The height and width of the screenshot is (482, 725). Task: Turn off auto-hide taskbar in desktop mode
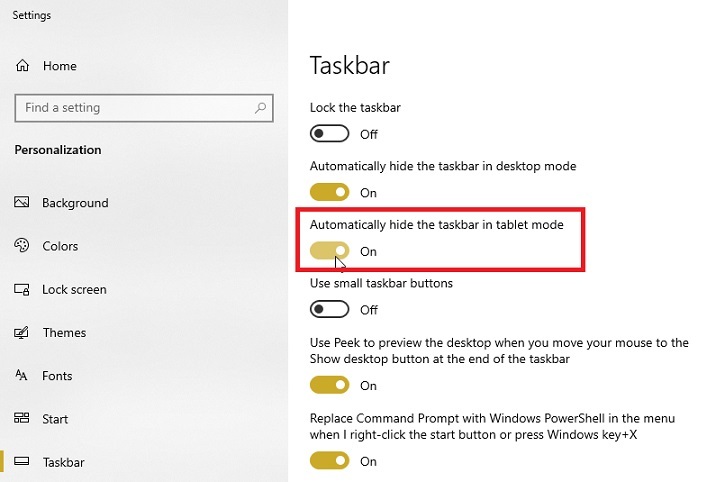(x=329, y=192)
